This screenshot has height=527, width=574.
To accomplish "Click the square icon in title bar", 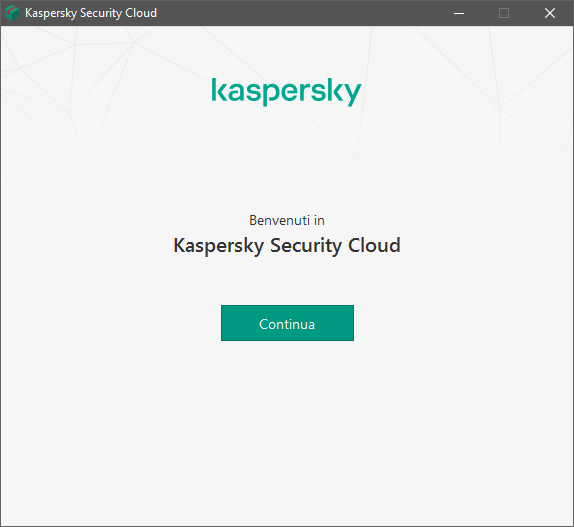I will [x=504, y=13].
